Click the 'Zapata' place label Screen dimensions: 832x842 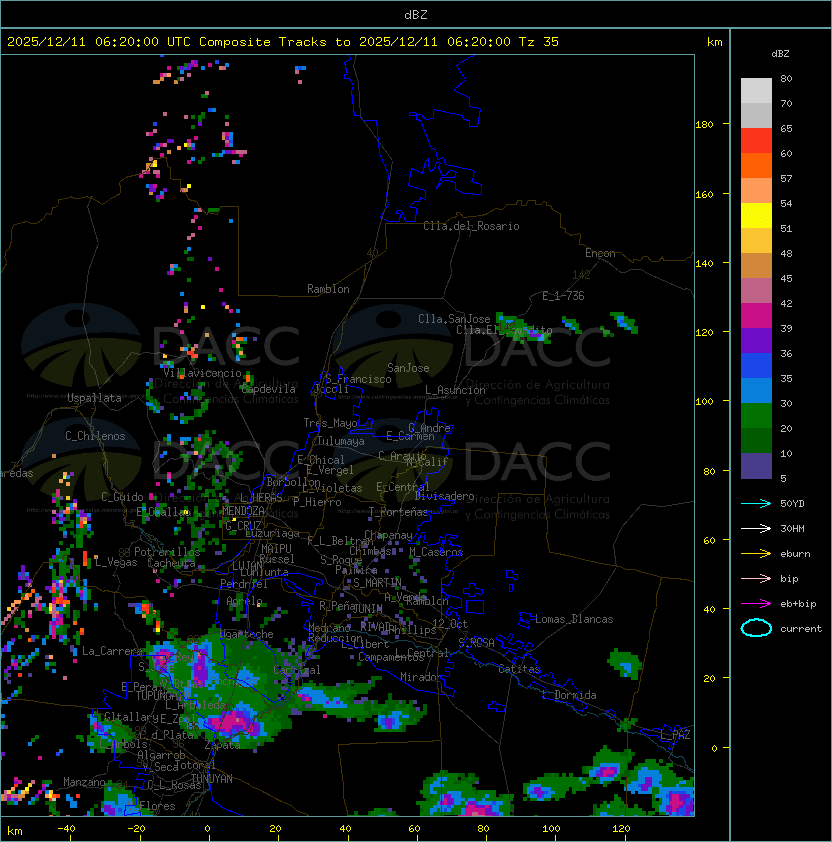click(222, 745)
